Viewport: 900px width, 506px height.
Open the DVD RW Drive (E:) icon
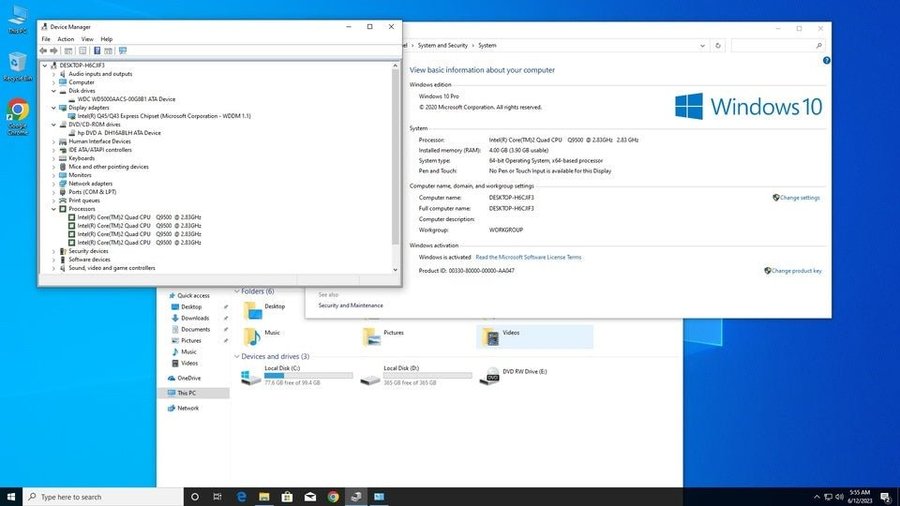pyautogui.click(x=490, y=376)
